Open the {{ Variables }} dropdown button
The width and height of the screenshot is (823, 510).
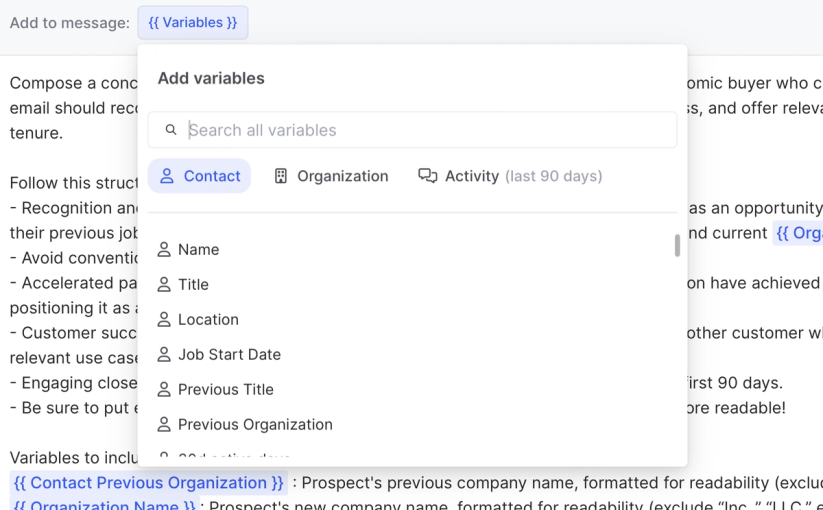(x=193, y=22)
